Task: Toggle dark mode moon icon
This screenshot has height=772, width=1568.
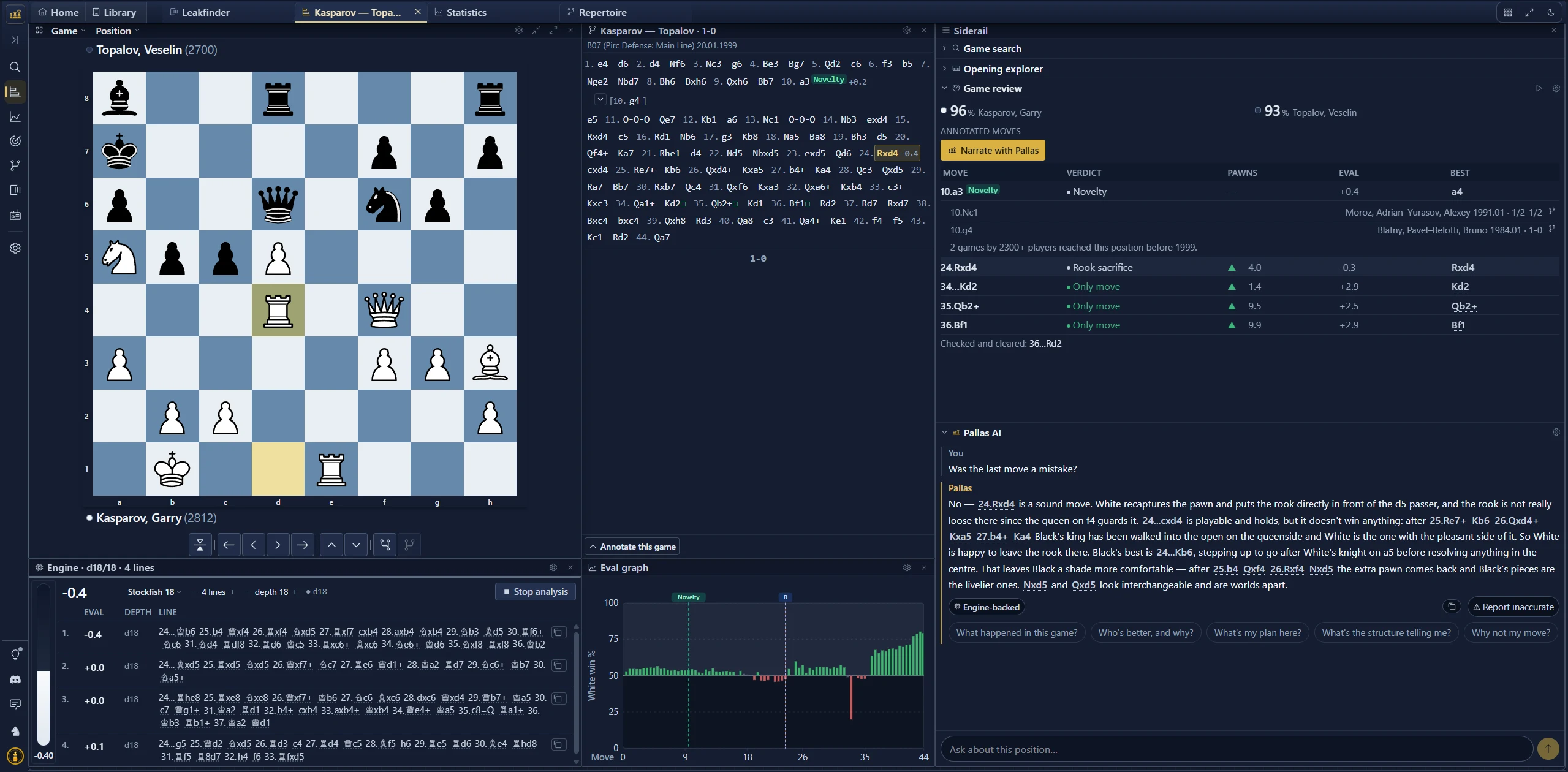Action: [x=1551, y=12]
